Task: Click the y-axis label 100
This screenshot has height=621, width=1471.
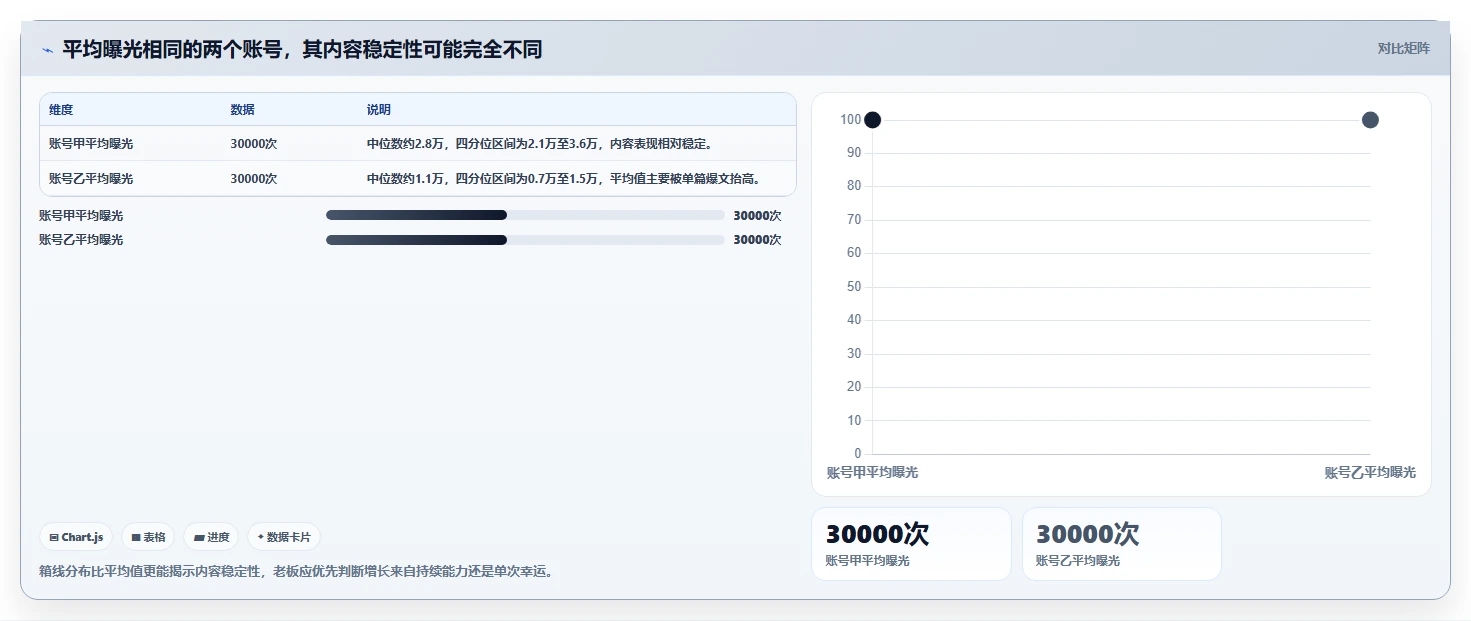Action: tap(850, 120)
